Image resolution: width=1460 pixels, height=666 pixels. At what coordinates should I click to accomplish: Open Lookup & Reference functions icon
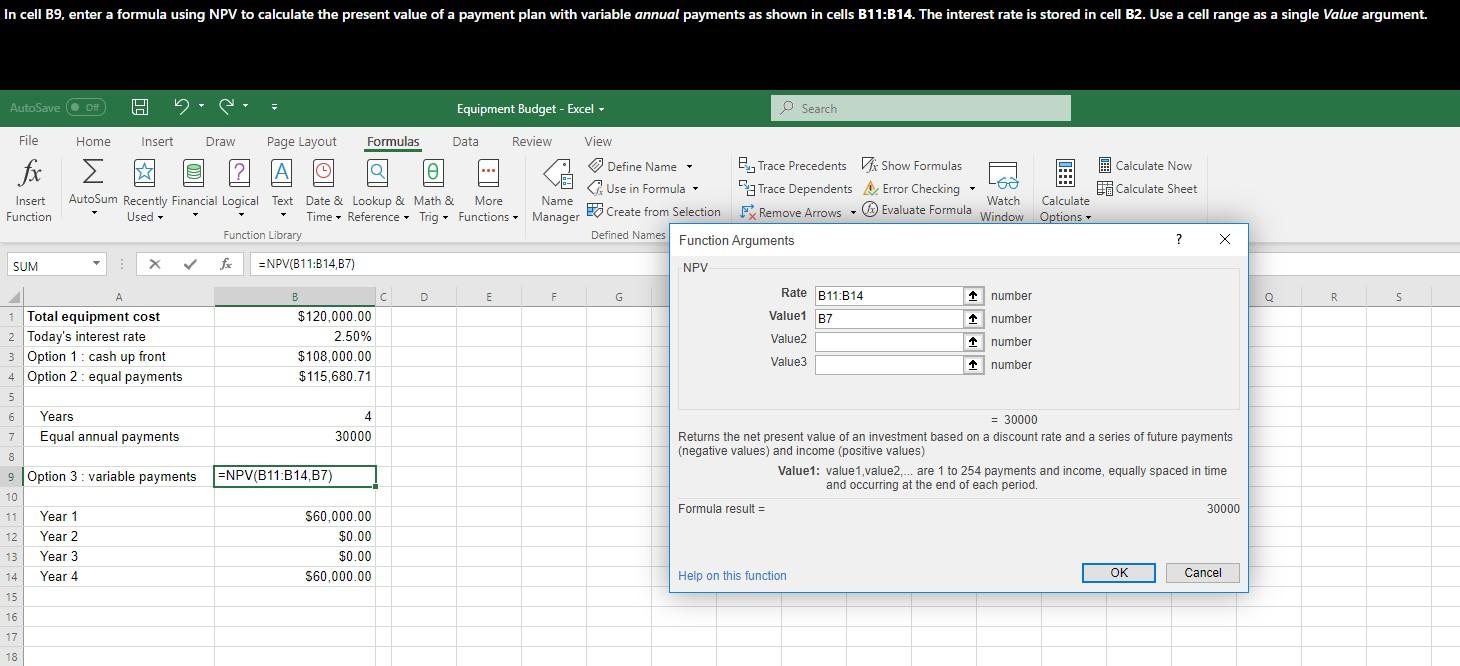click(377, 174)
